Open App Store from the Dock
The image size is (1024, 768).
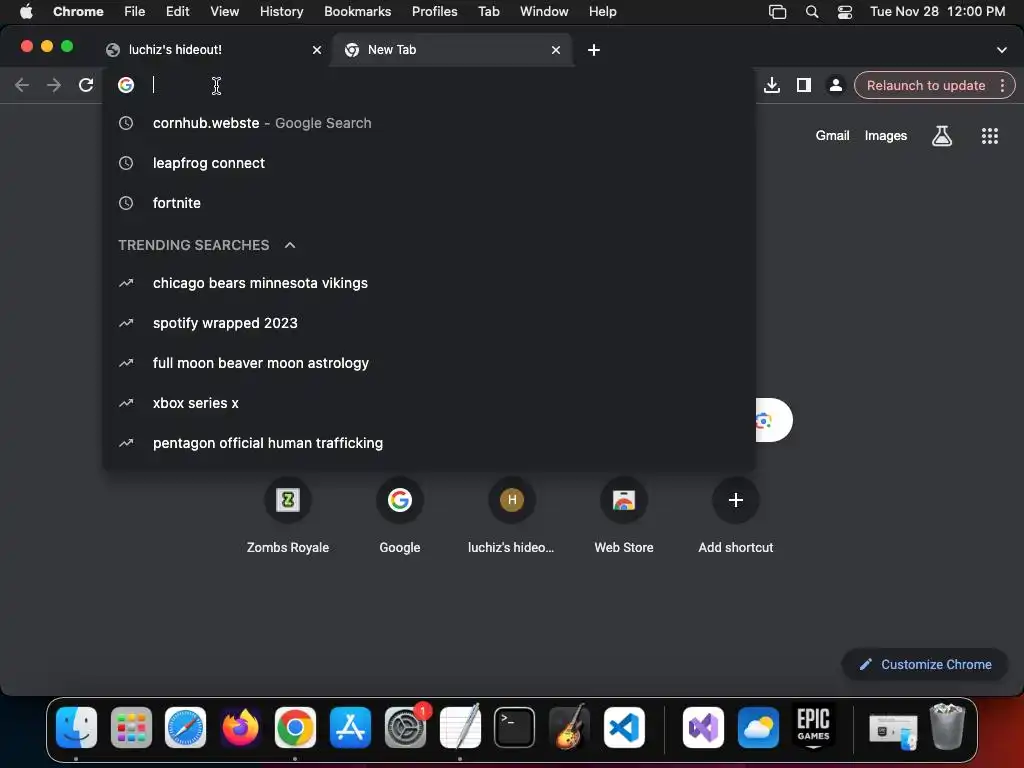(350, 727)
